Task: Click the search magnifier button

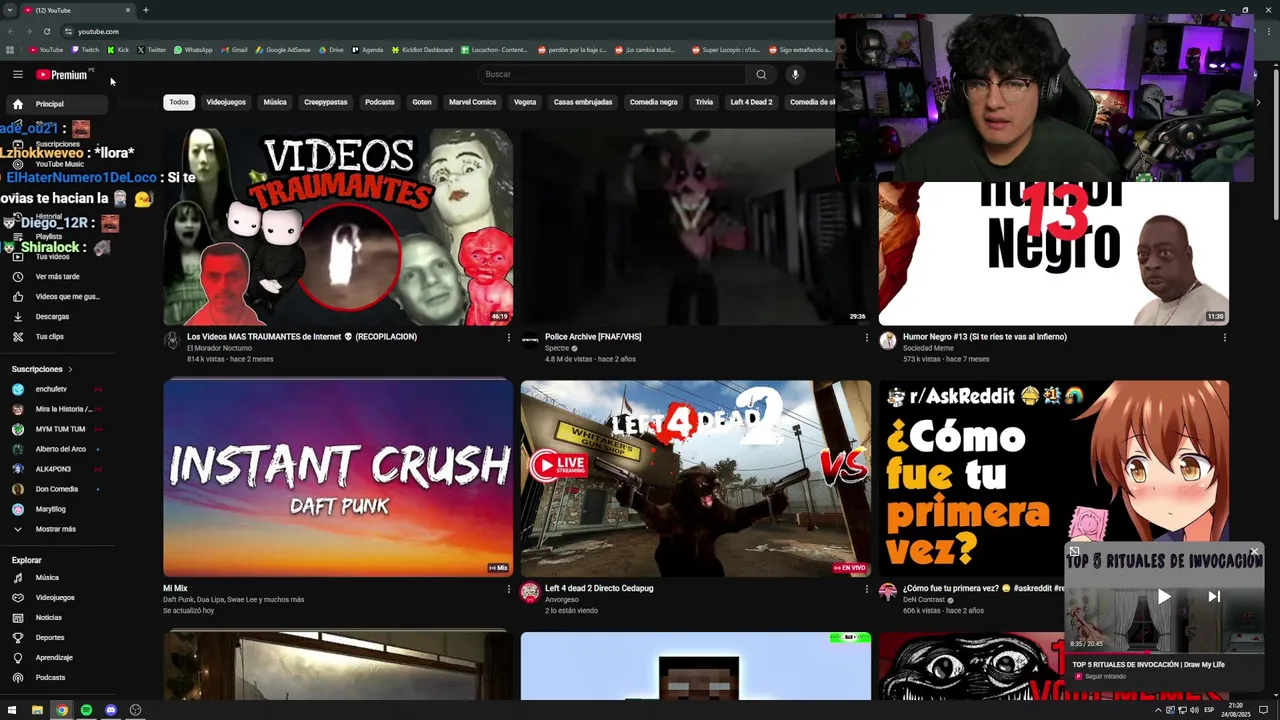Action: (761, 74)
